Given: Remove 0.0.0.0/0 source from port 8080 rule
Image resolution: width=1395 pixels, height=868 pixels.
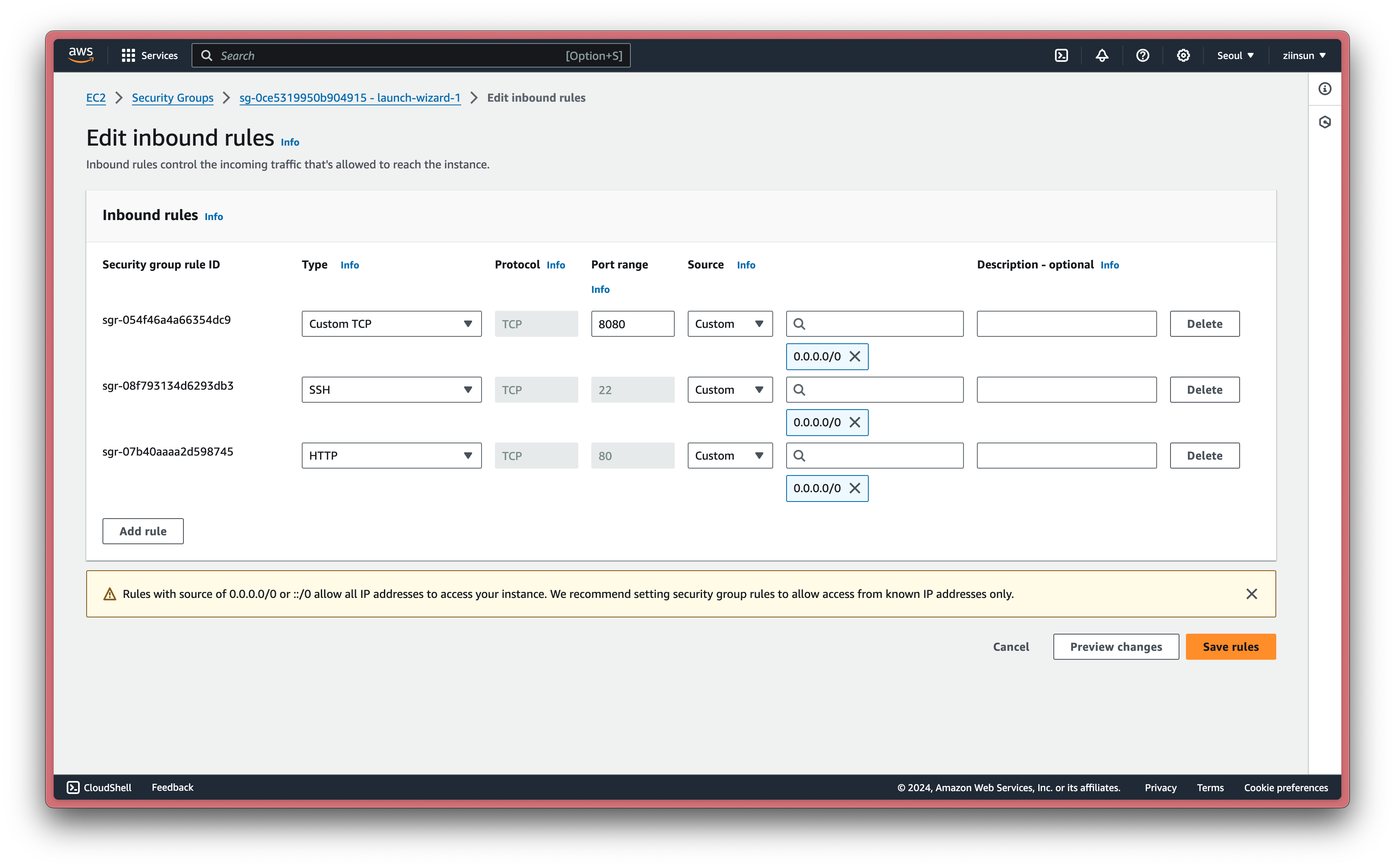Looking at the screenshot, I should pyautogui.click(x=854, y=356).
